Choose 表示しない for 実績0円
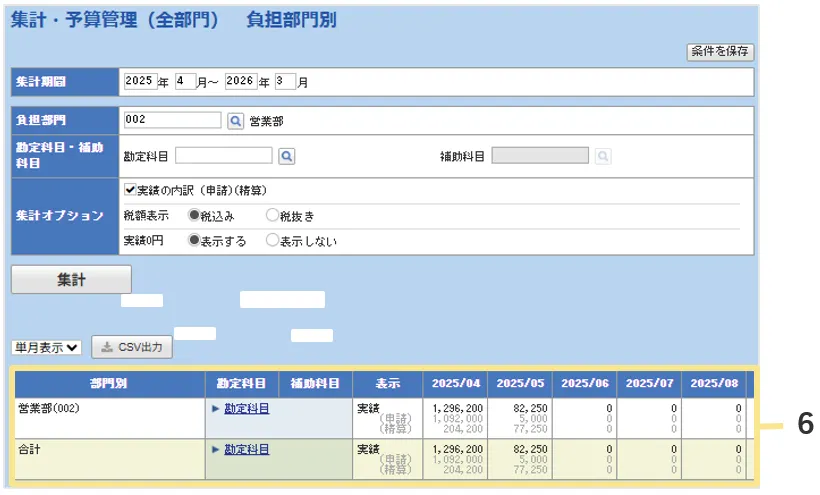The image size is (820, 495). click(x=272, y=240)
